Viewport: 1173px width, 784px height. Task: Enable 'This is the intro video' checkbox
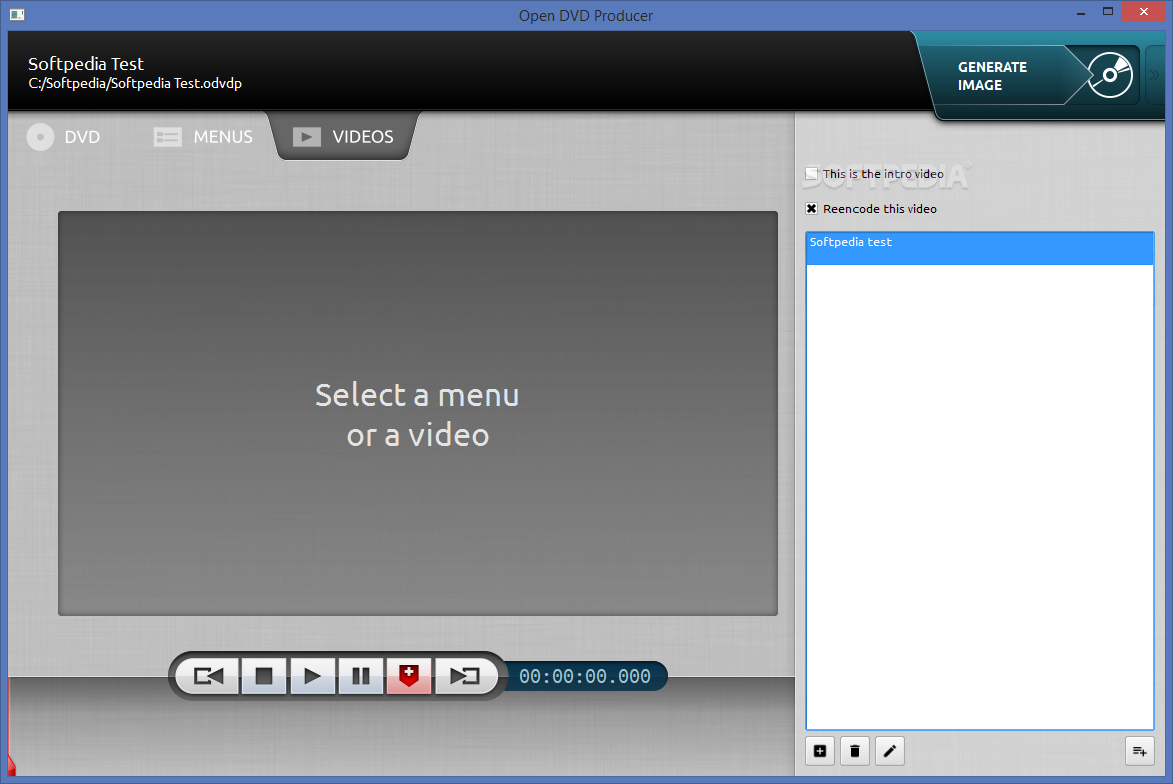click(812, 174)
